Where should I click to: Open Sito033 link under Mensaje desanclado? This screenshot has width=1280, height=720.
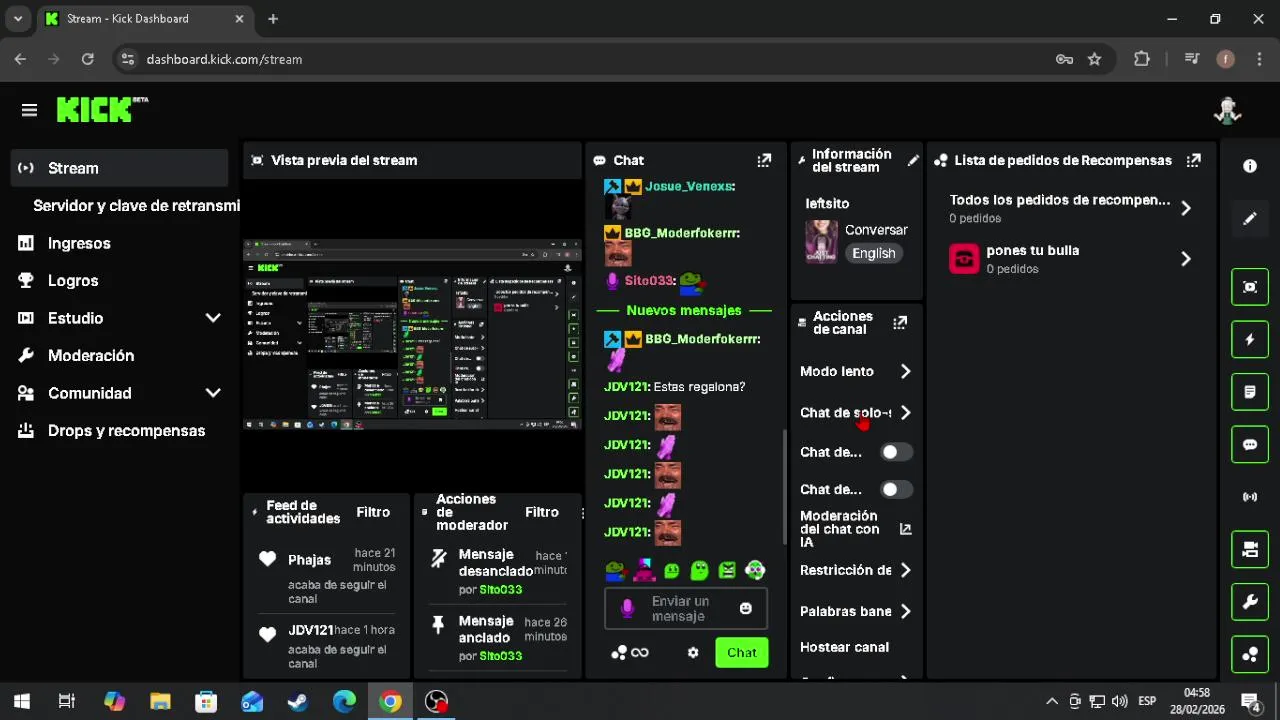pyautogui.click(x=500, y=590)
